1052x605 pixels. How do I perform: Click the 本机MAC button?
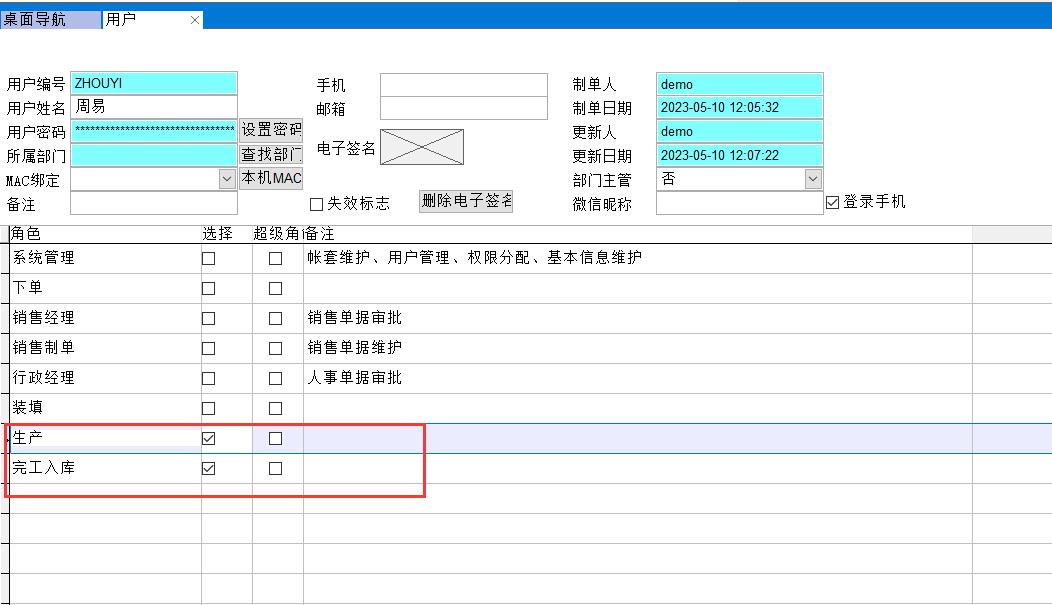271,178
